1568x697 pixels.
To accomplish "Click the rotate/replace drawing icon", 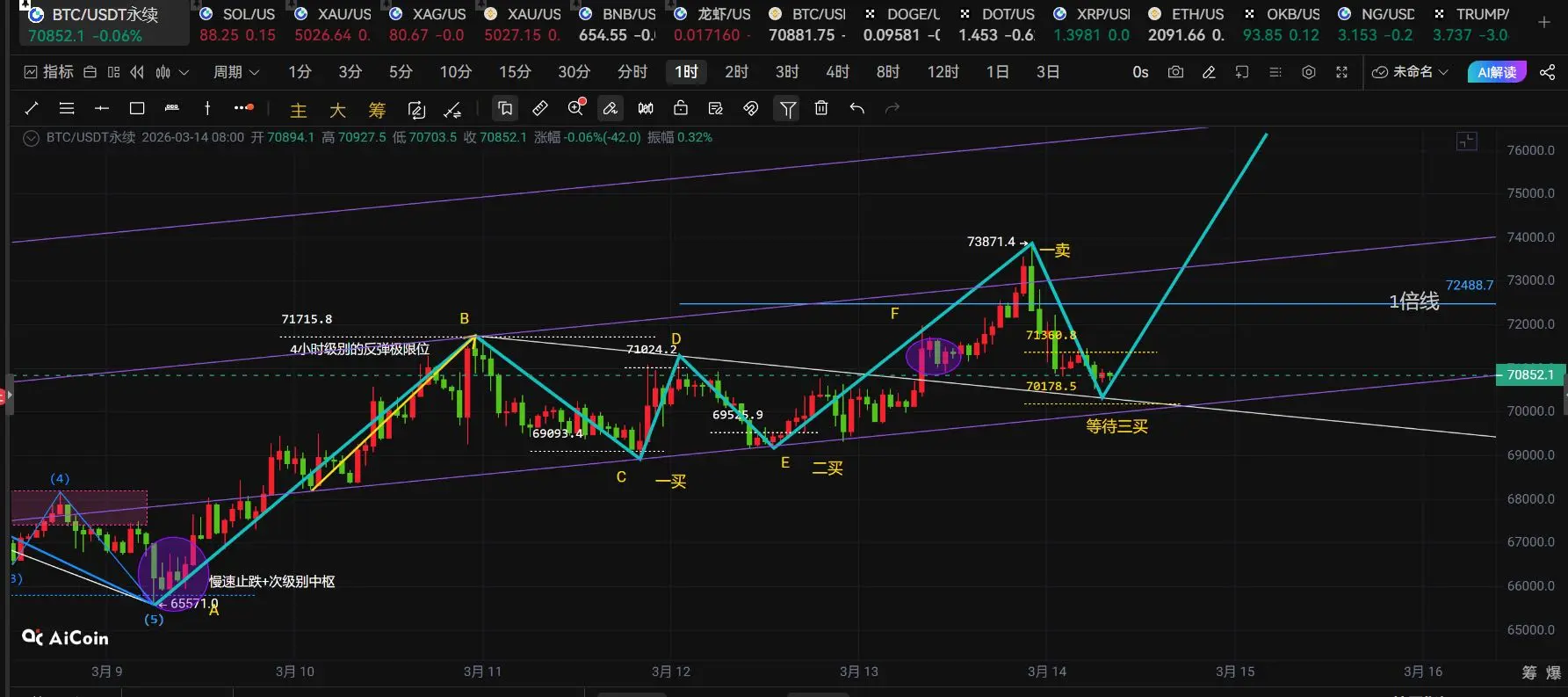I will coord(416,110).
